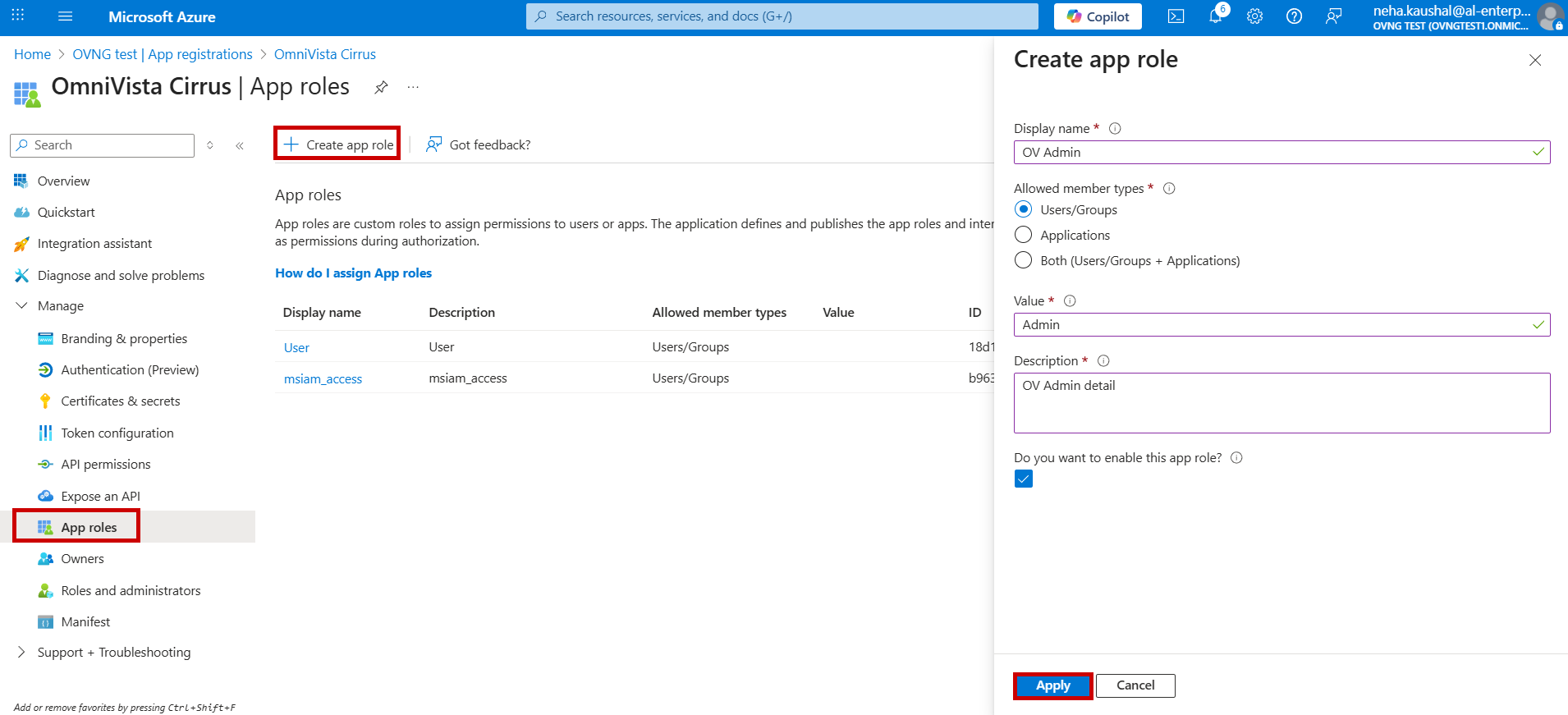
Task: Select Users/Groups member type
Action: [1023, 209]
